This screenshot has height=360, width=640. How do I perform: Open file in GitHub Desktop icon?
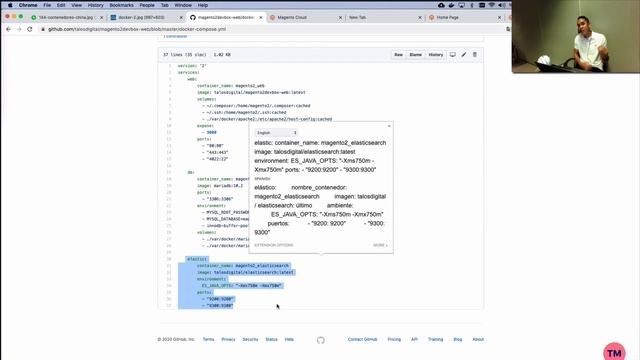(453, 55)
